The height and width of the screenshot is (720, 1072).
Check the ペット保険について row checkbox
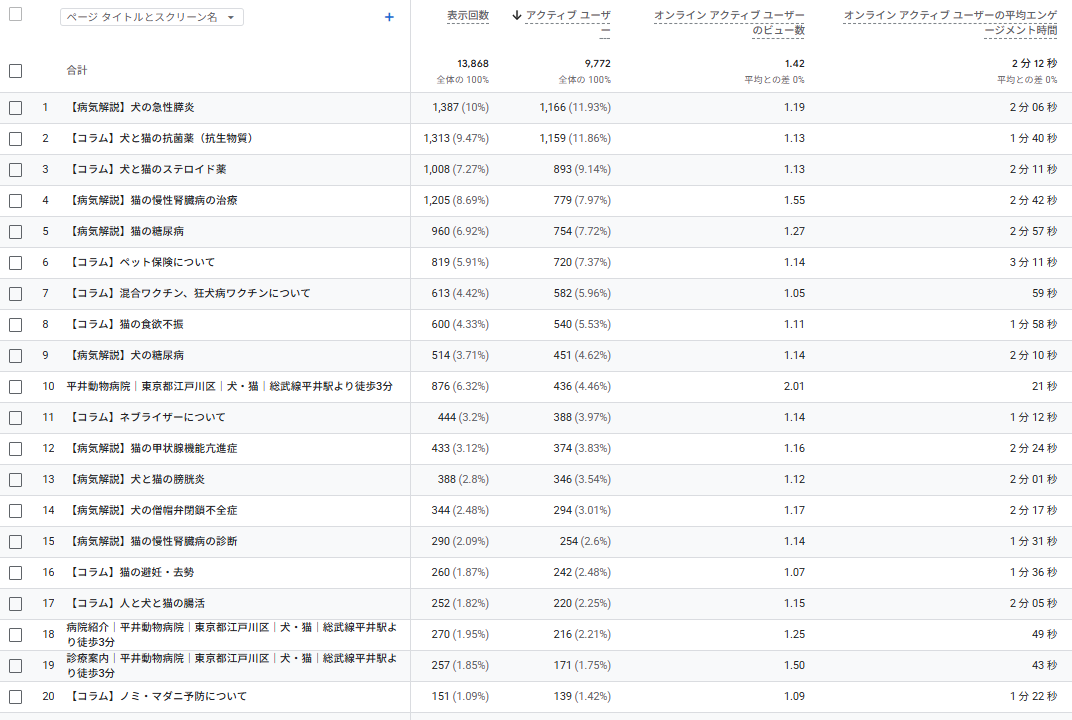[x=16, y=263]
